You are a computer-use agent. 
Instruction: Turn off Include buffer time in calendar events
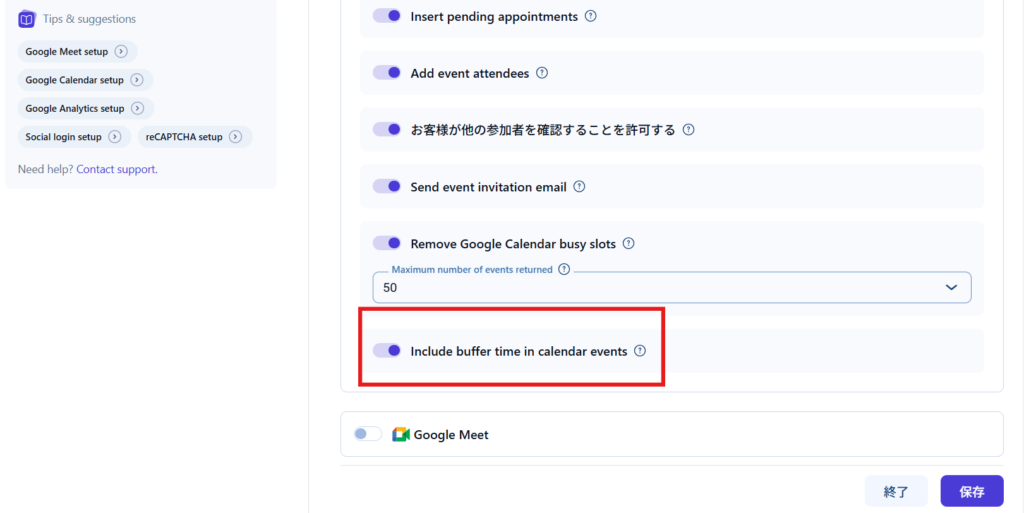coord(387,351)
